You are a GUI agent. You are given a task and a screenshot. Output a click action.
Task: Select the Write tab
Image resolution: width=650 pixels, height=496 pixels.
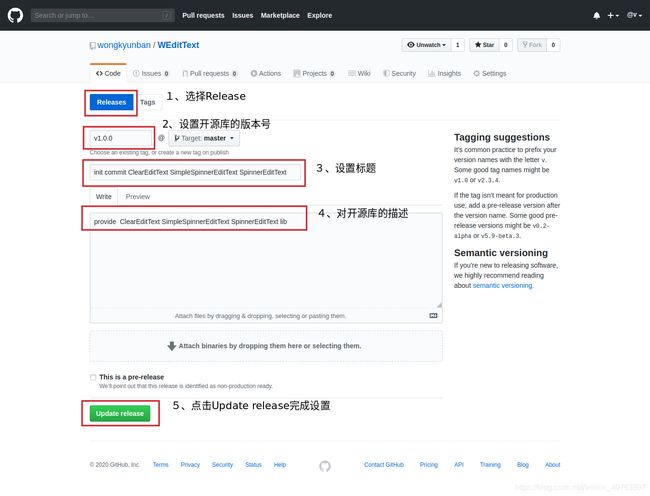[x=104, y=196]
